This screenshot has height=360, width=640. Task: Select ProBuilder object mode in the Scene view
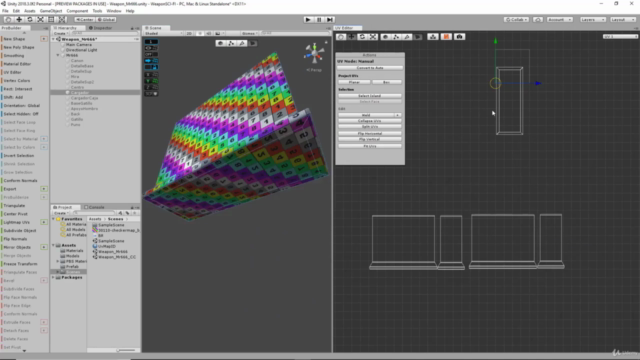coord(220,43)
